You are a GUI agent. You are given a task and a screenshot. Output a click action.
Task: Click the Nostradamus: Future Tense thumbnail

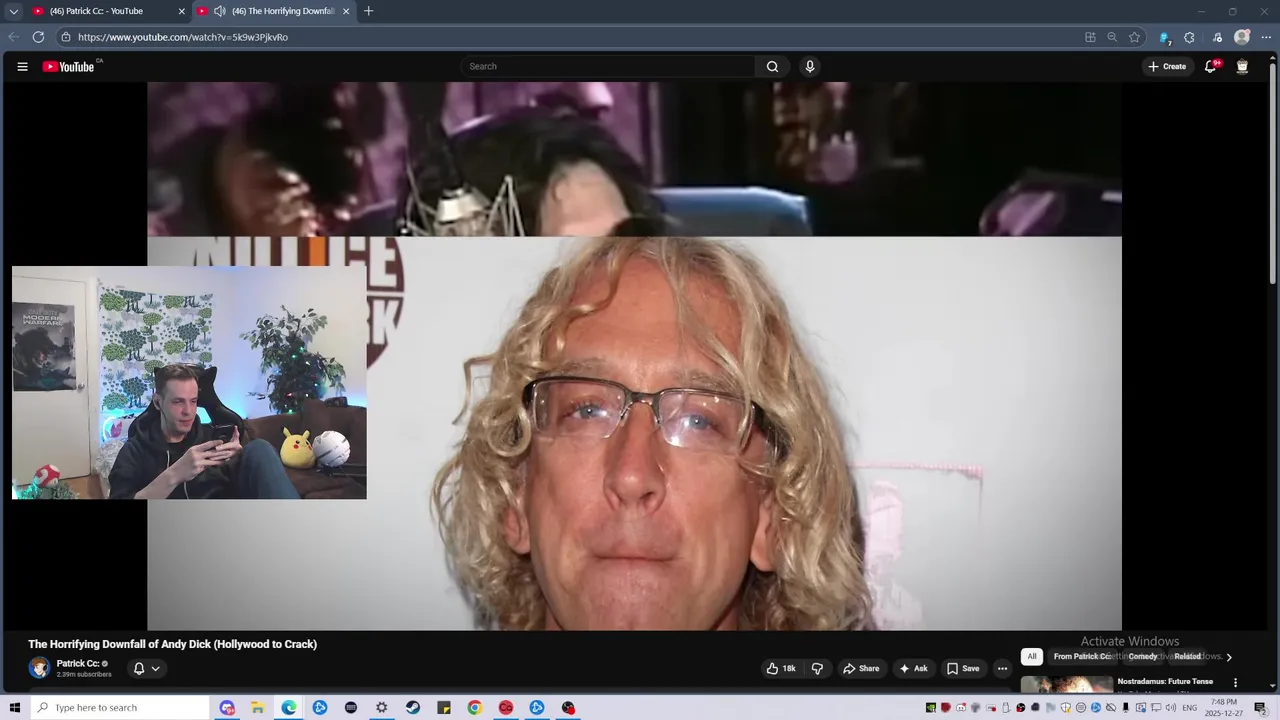point(1067,686)
